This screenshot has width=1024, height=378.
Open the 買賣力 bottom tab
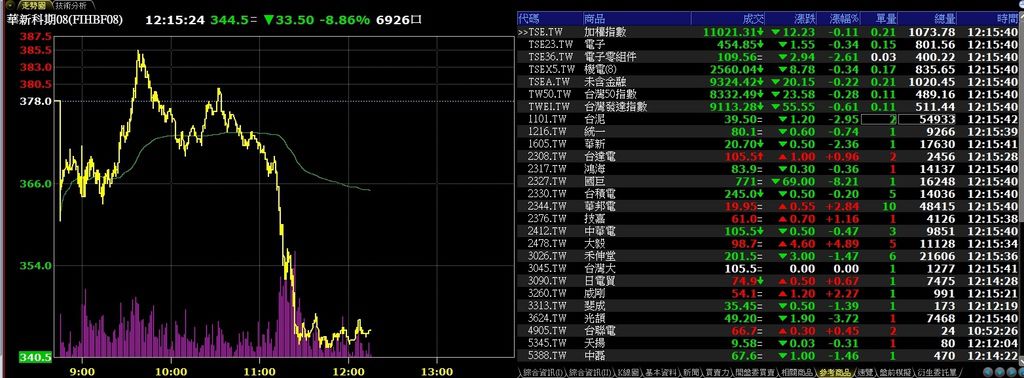[x=716, y=373]
